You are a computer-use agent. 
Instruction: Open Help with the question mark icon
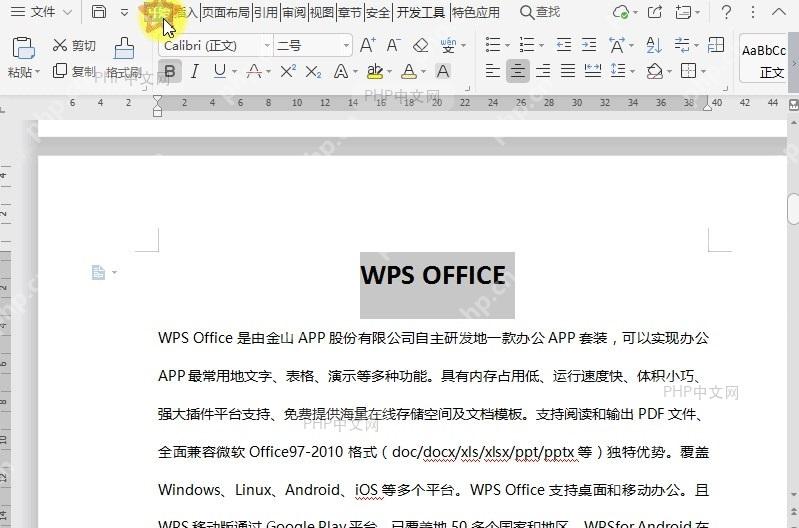point(727,12)
